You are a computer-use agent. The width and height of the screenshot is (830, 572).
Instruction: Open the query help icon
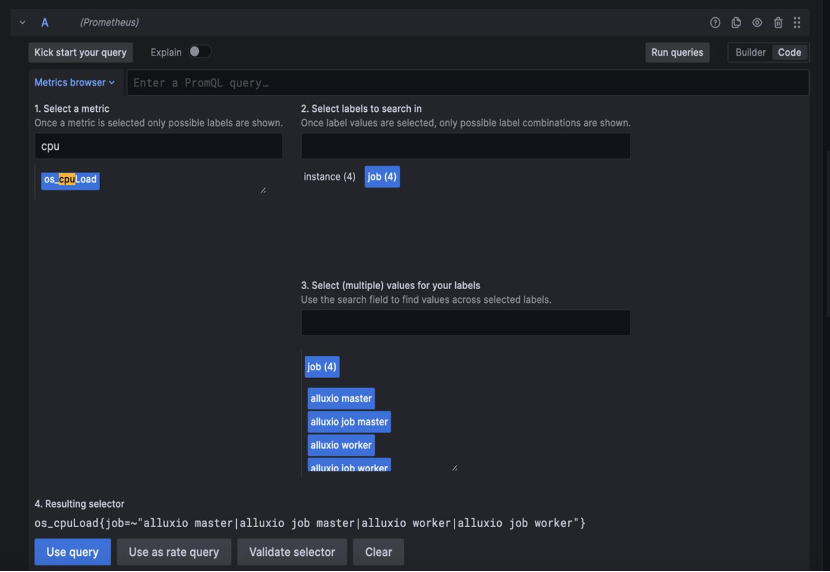pyautogui.click(x=715, y=22)
